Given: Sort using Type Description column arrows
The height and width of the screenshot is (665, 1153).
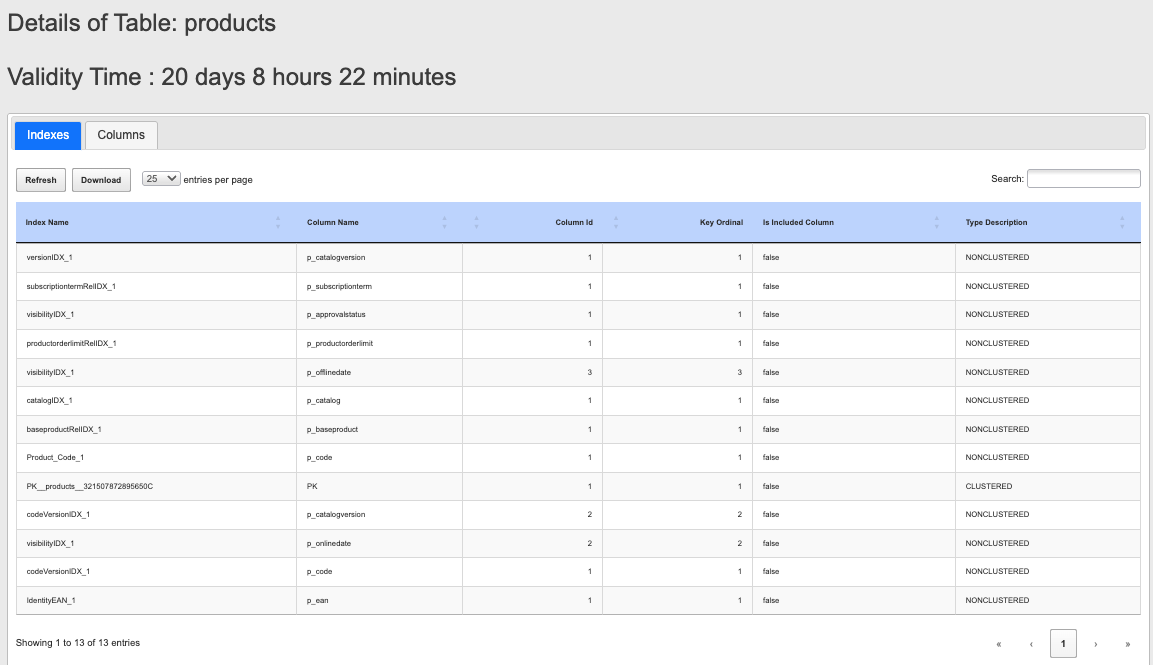Looking at the screenshot, I should pos(1122,222).
